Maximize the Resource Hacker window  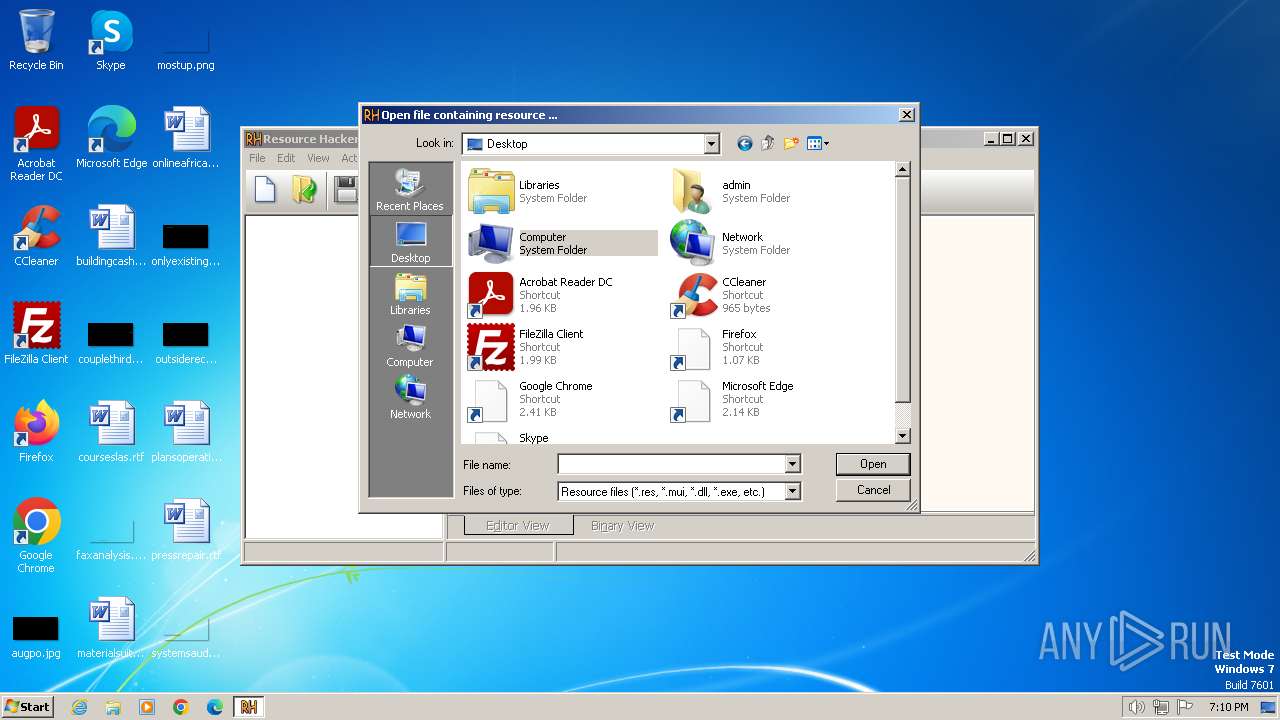(1007, 139)
